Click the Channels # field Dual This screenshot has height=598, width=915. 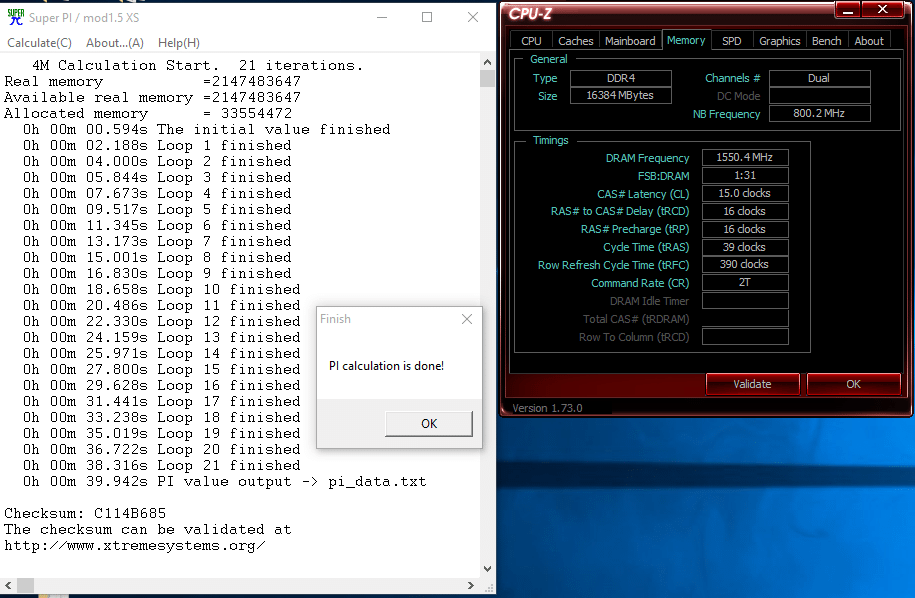(819, 78)
